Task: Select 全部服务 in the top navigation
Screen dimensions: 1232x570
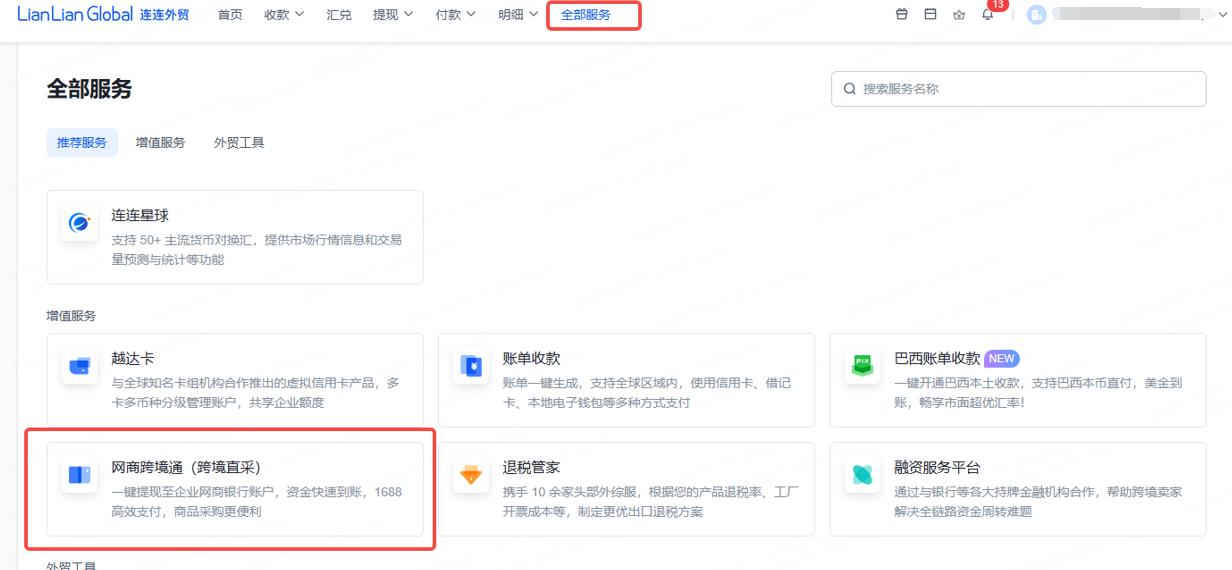Action: (586, 15)
